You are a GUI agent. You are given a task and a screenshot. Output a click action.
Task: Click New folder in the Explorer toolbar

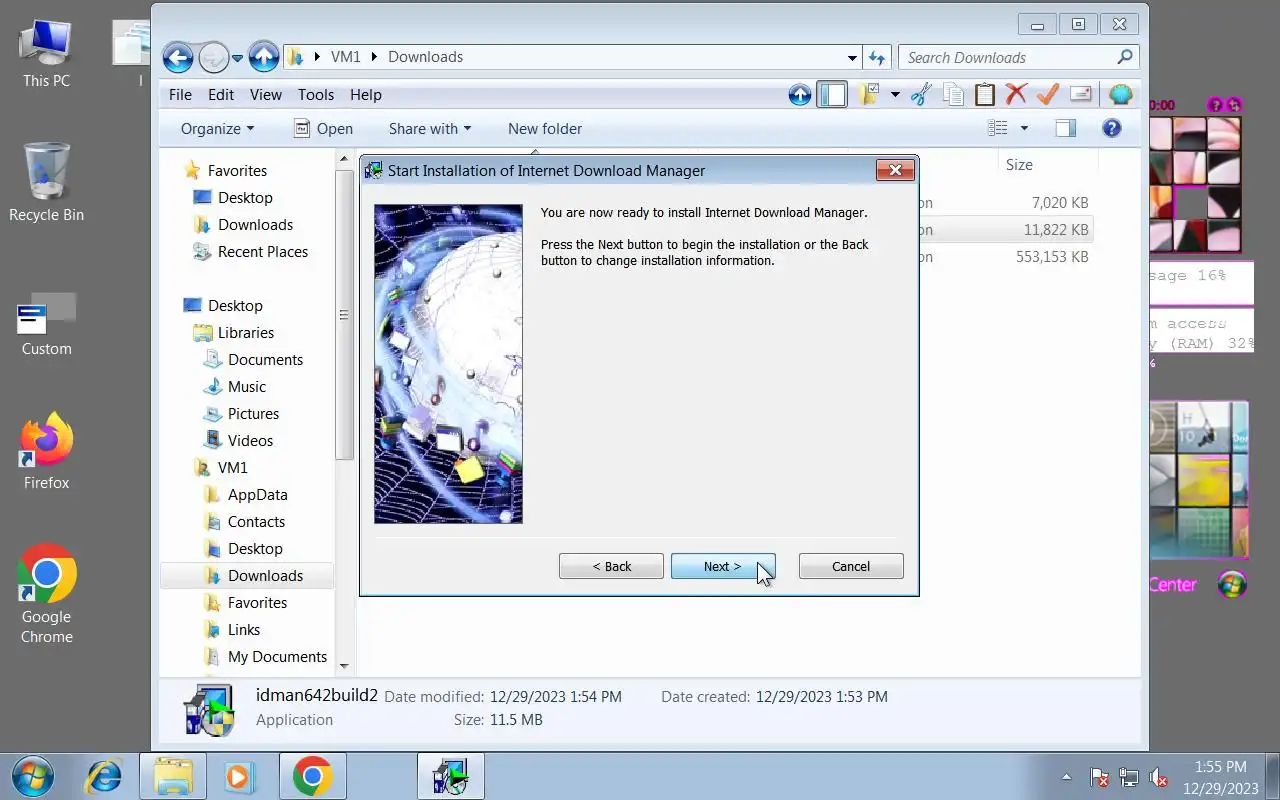[545, 128]
